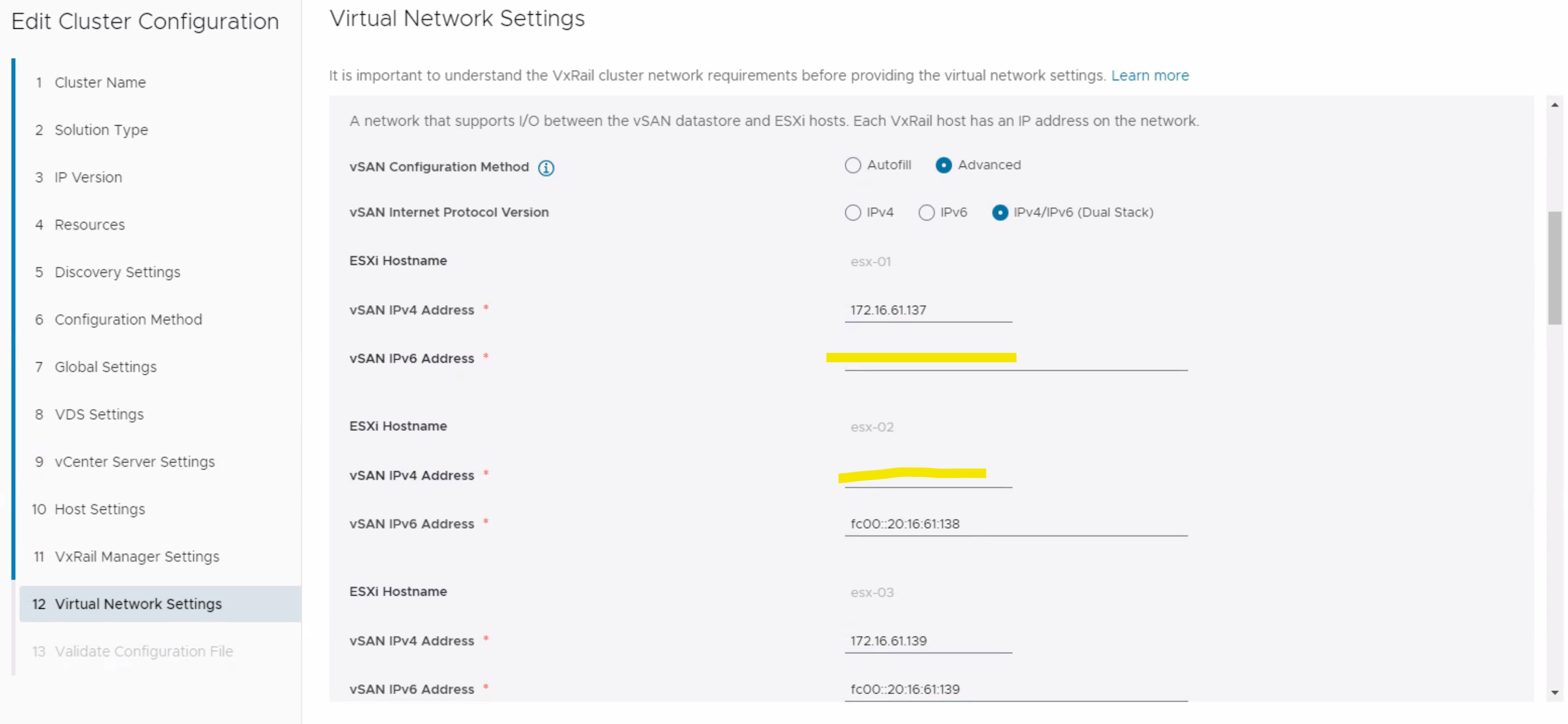This screenshot has height=724, width=1568.
Task: Select the Autofill configuration method
Action: (x=853, y=165)
